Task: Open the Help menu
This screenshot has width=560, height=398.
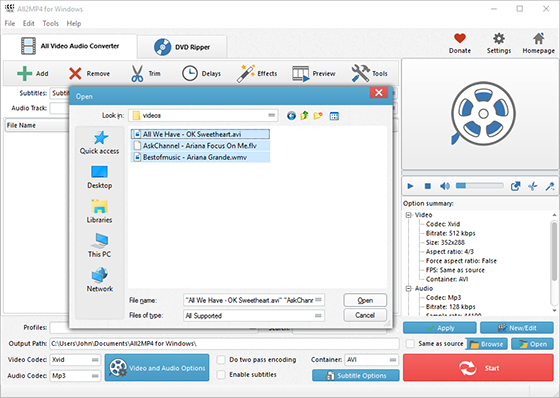Action: 74,23
